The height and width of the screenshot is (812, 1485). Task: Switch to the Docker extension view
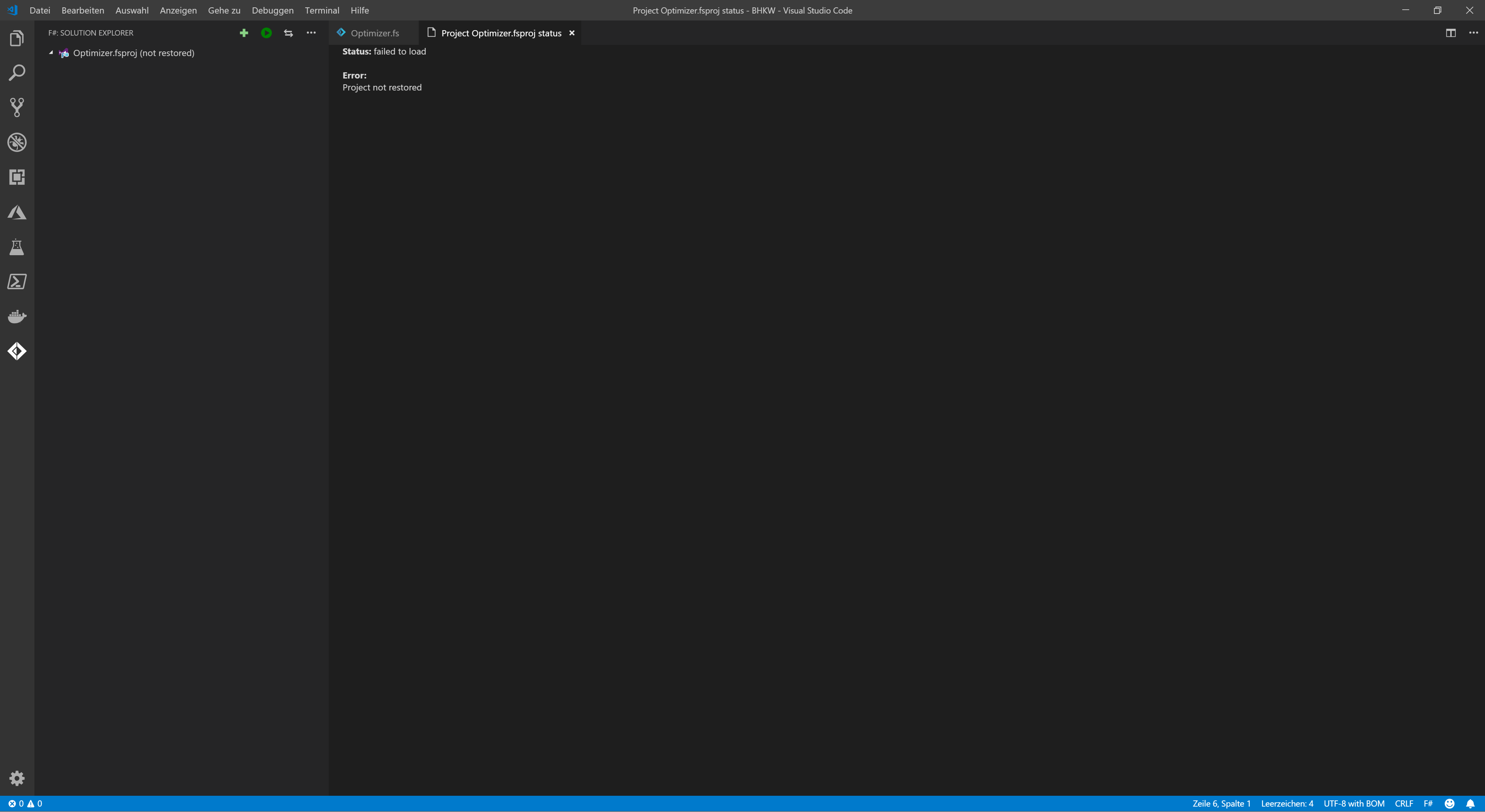[17, 316]
